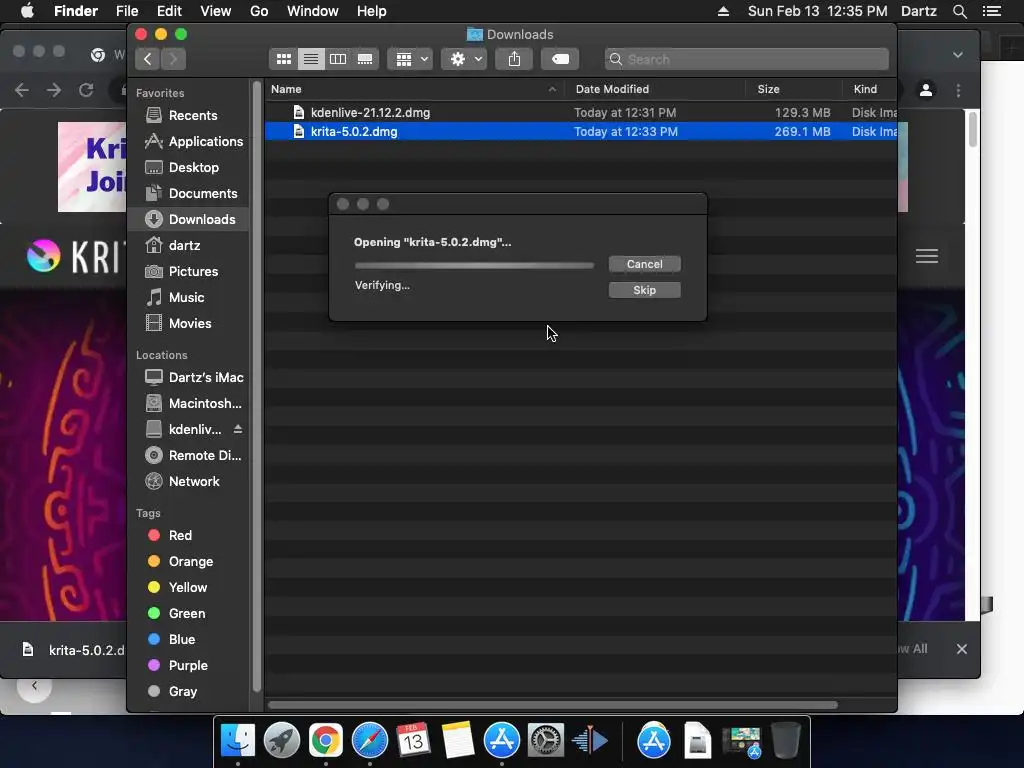Open Network in the sidebar
The image size is (1024, 768).
pos(189,482)
